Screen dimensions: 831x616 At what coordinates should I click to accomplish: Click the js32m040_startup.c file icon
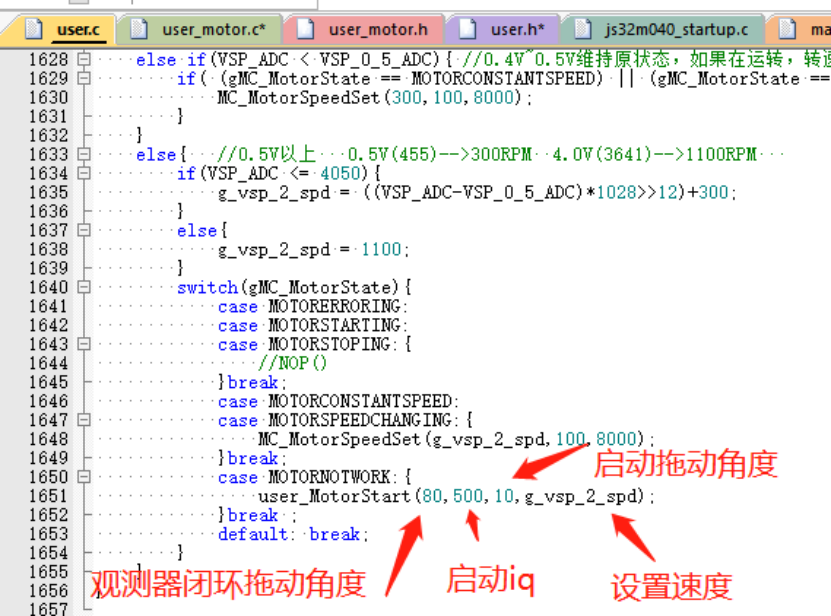pos(582,30)
